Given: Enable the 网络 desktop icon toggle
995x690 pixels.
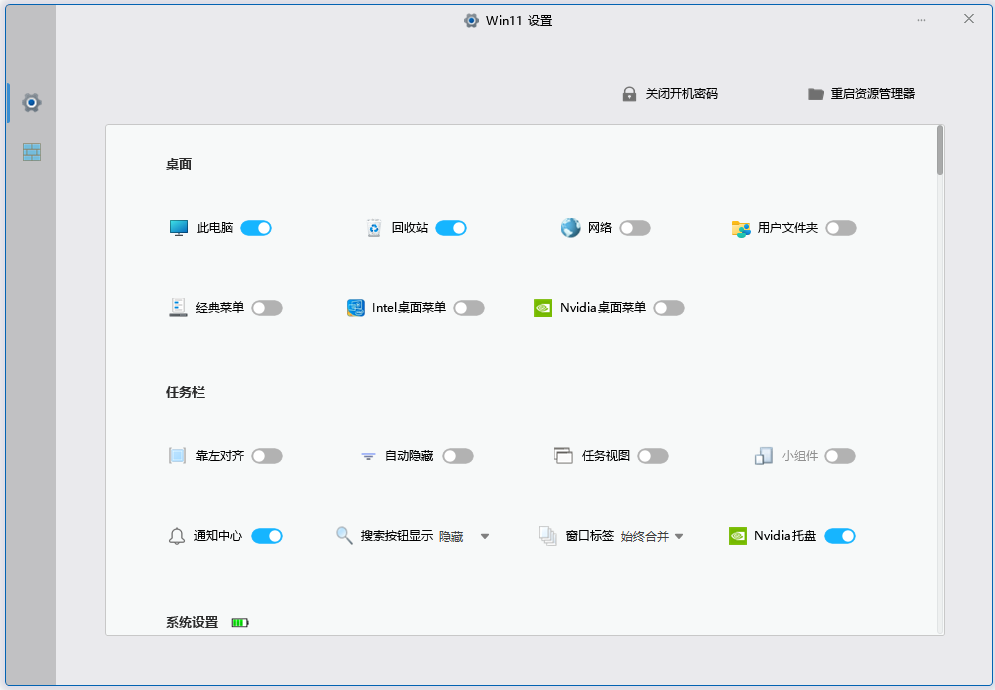Looking at the screenshot, I should point(635,228).
